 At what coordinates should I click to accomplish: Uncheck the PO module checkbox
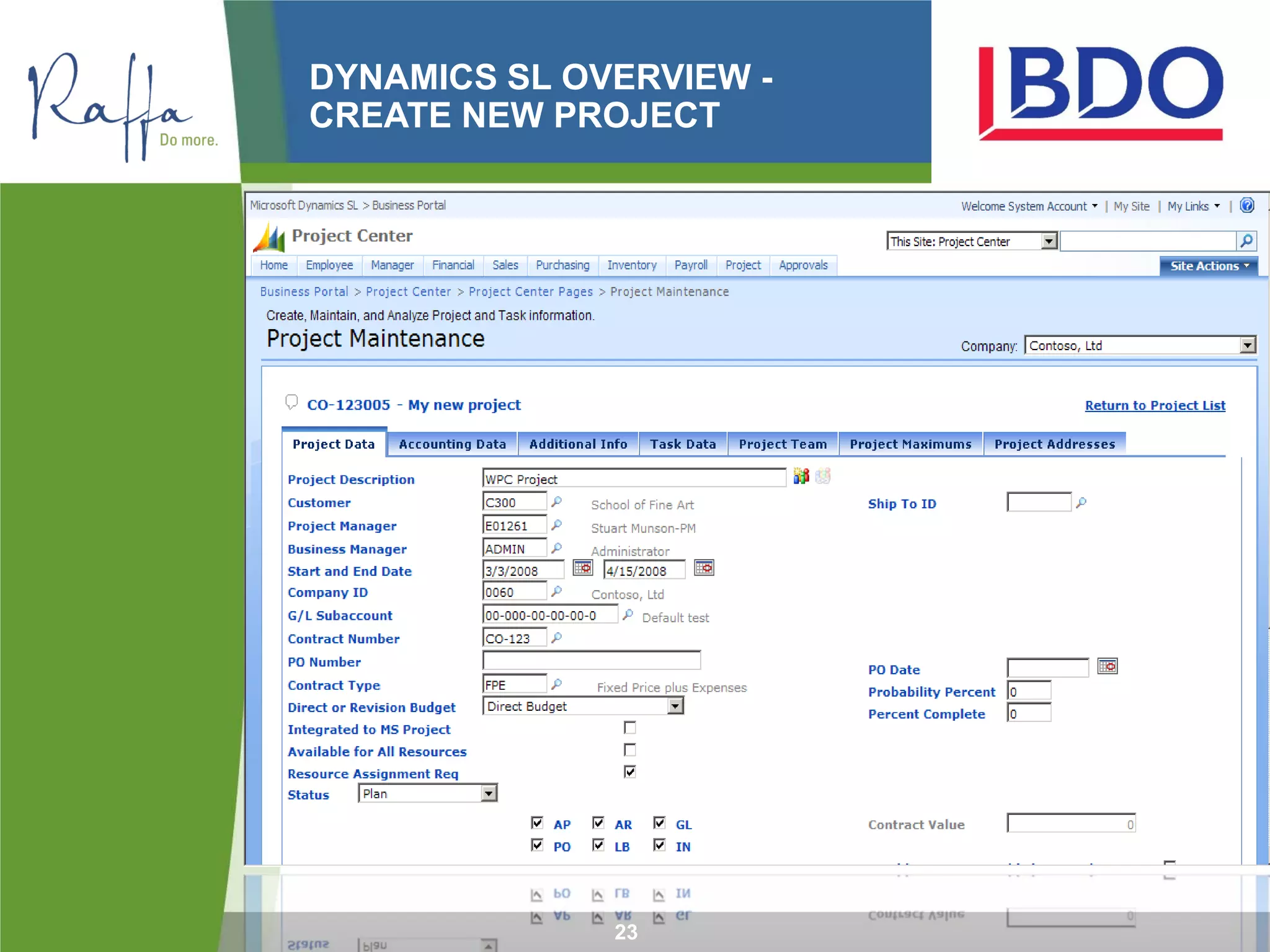tap(537, 845)
